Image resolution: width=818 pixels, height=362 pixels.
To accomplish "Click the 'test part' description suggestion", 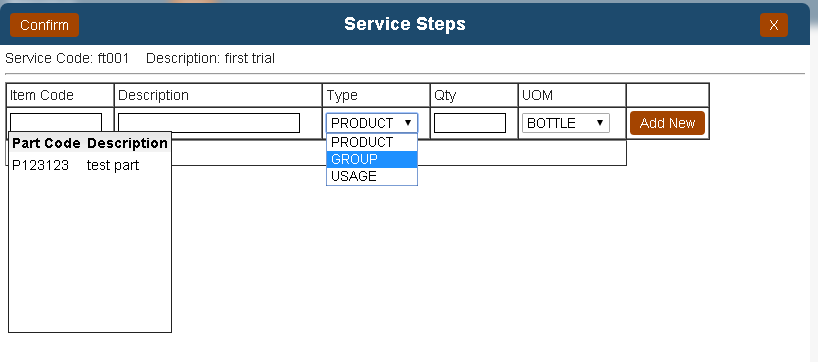I will point(113,165).
